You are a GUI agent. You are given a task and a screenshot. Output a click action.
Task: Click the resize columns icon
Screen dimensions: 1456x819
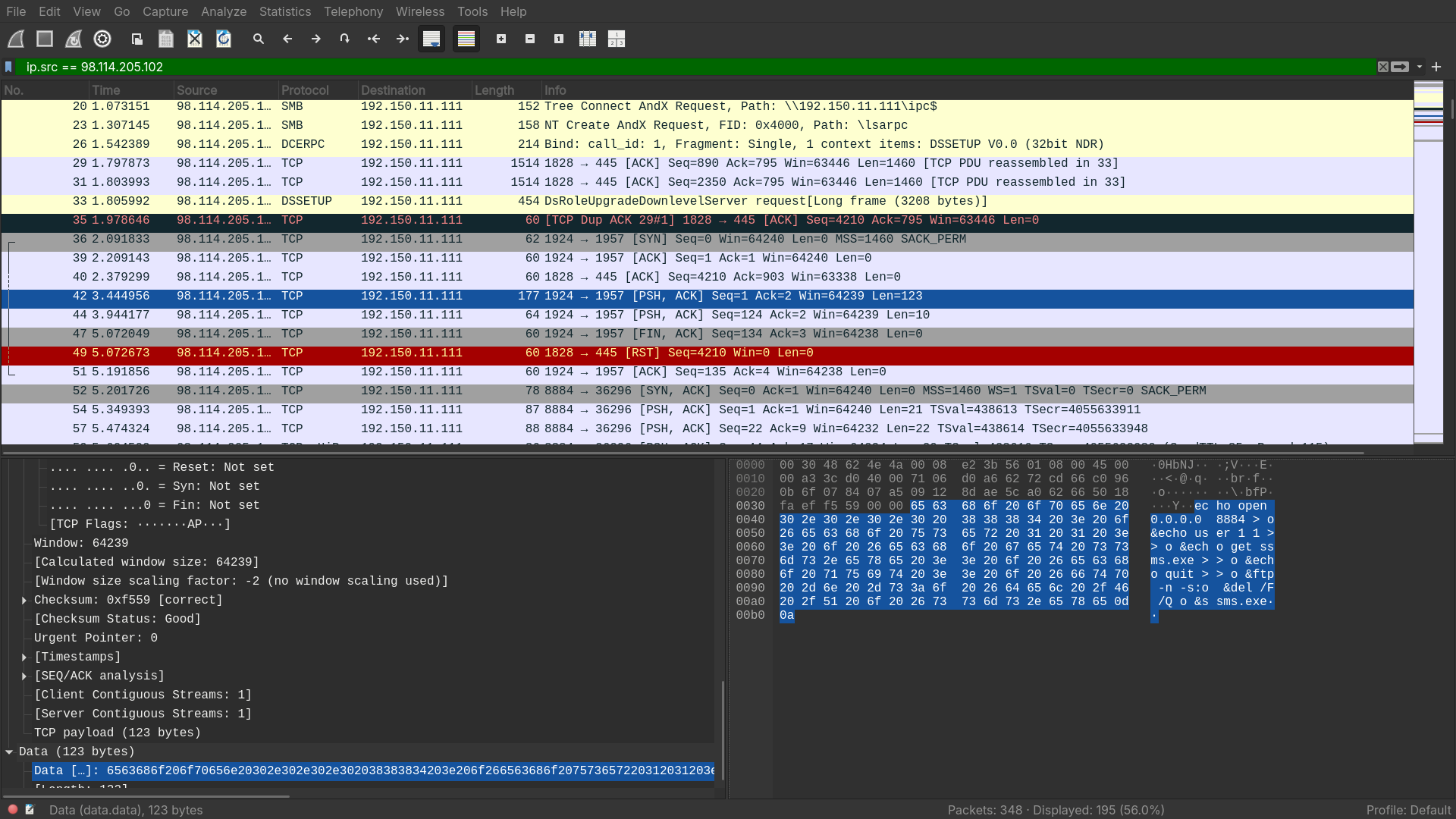[588, 39]
